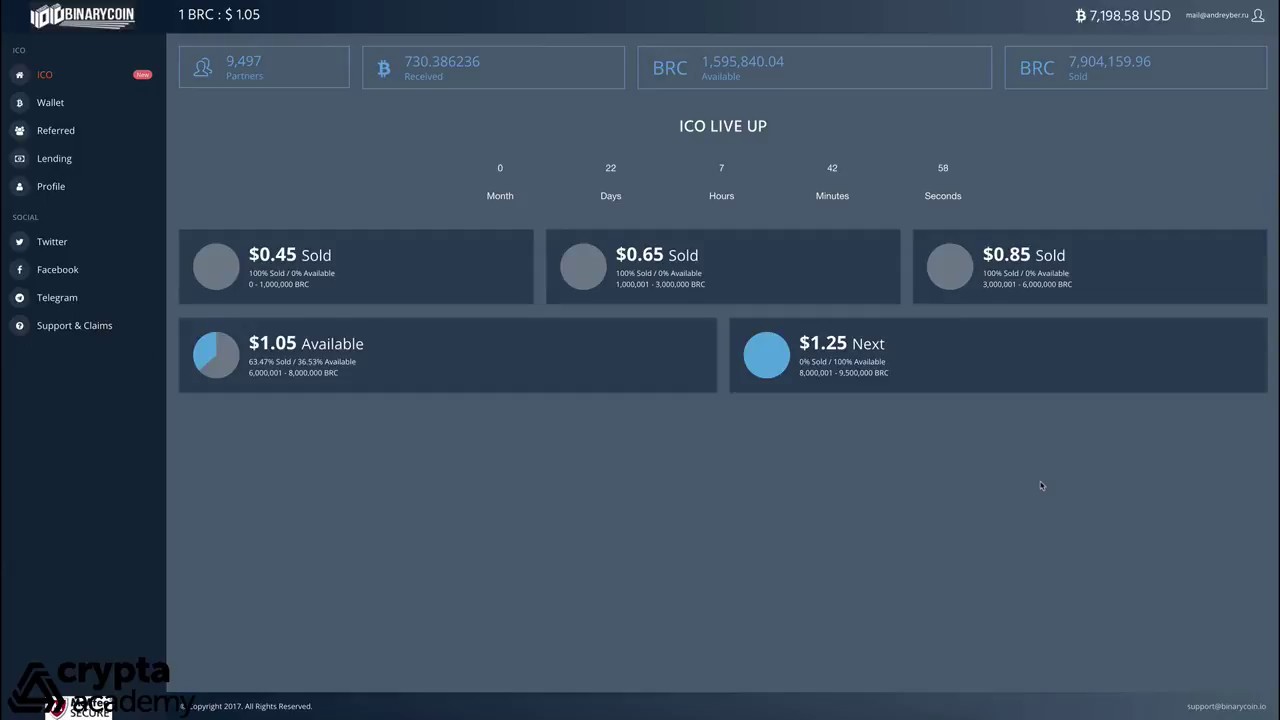Open the ICO home icon in sidebar
Screen dimensions: 1280x720
tap(19, 75)
